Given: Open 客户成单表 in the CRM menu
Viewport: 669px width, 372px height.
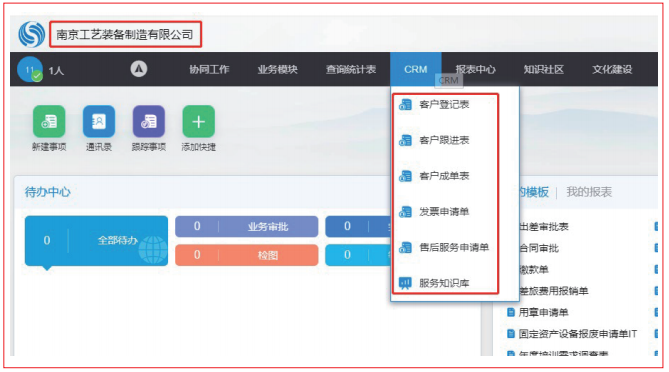Looking at the screenshot, I should coord(445,176).
